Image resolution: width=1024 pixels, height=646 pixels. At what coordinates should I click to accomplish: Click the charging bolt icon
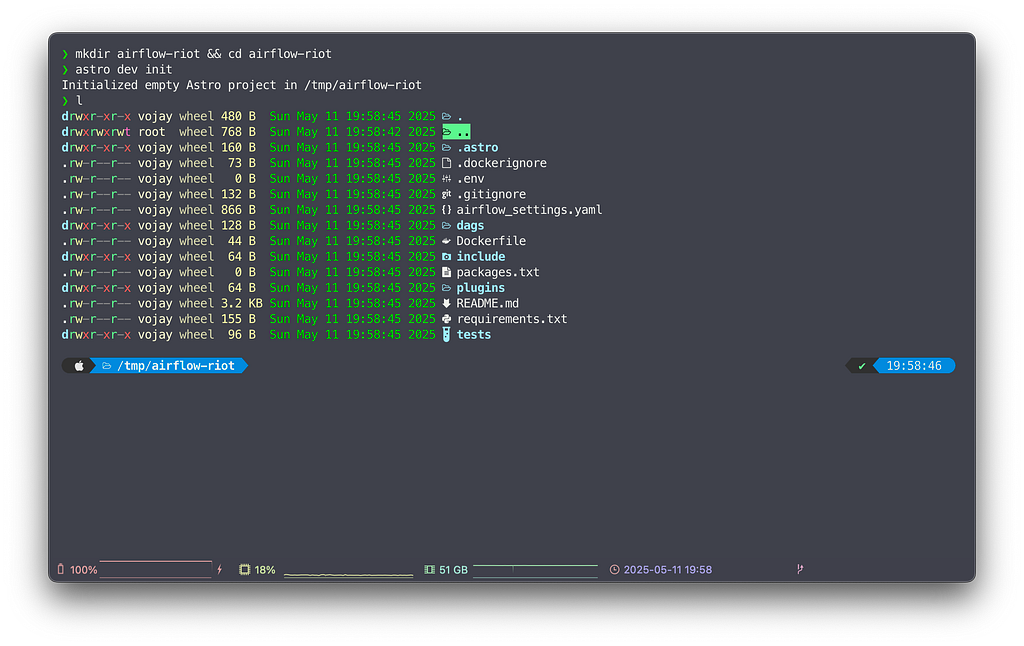click(220, 570)
